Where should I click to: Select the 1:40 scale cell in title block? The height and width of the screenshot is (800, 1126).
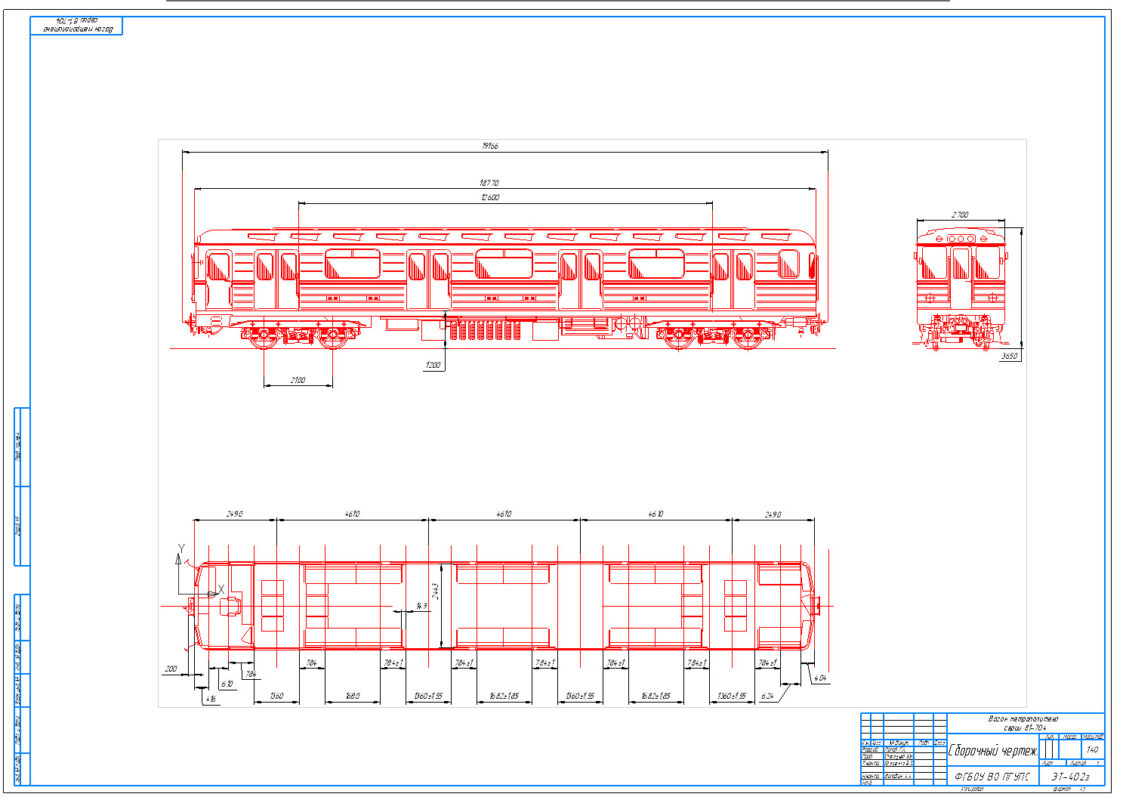(1092, 749)
